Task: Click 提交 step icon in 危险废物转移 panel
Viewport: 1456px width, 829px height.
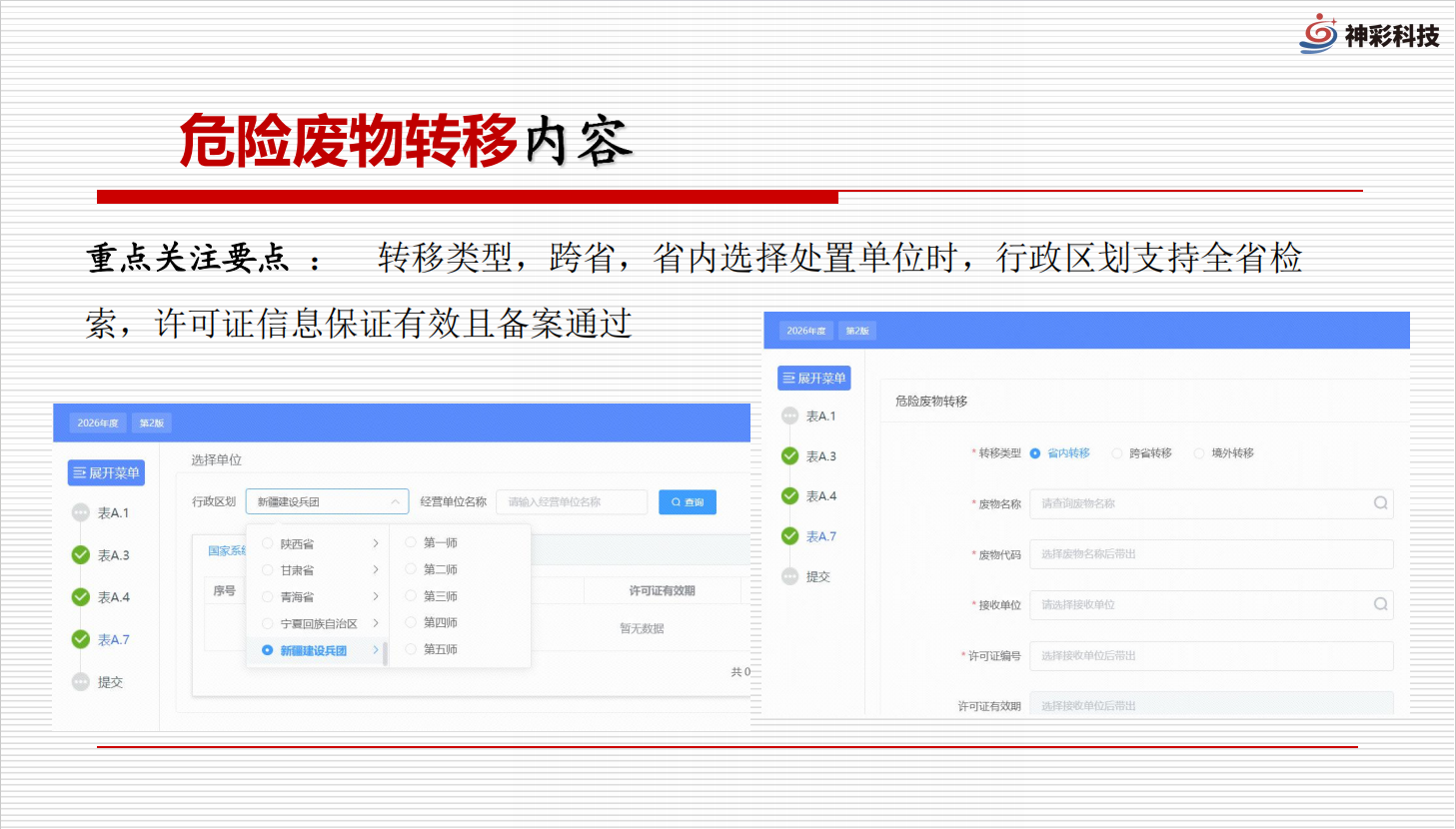Action: click(789, 576)
